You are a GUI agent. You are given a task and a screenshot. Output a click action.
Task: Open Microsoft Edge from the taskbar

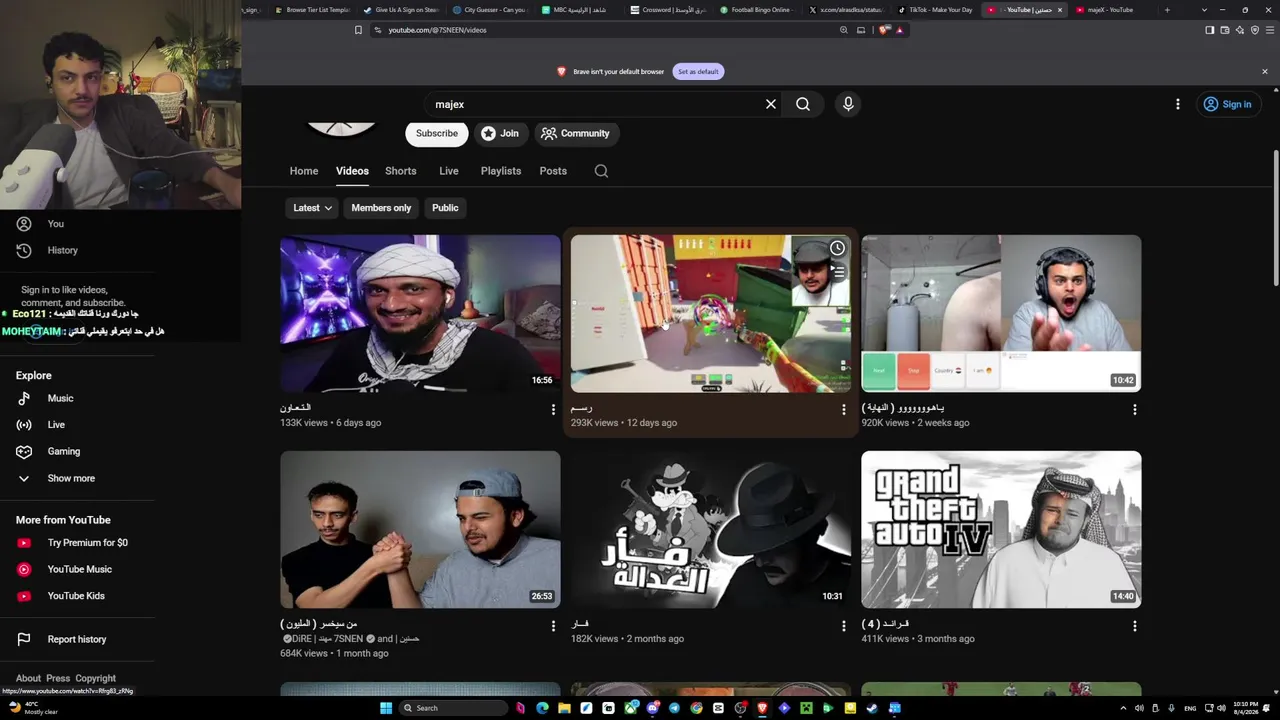pos(542,708)
